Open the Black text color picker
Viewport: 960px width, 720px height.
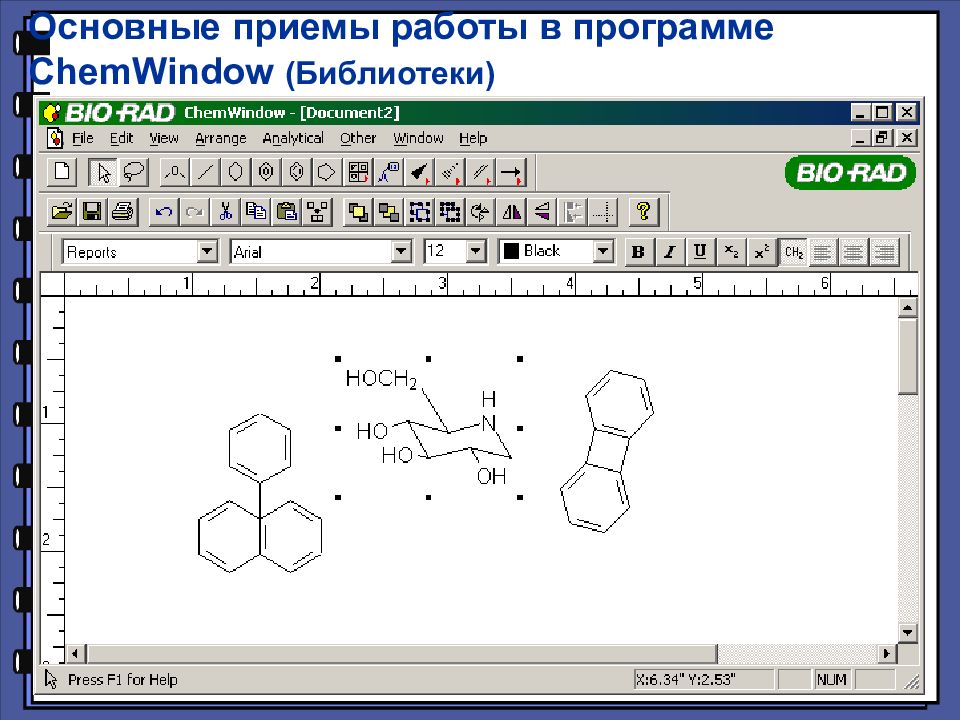coord(604,251)
